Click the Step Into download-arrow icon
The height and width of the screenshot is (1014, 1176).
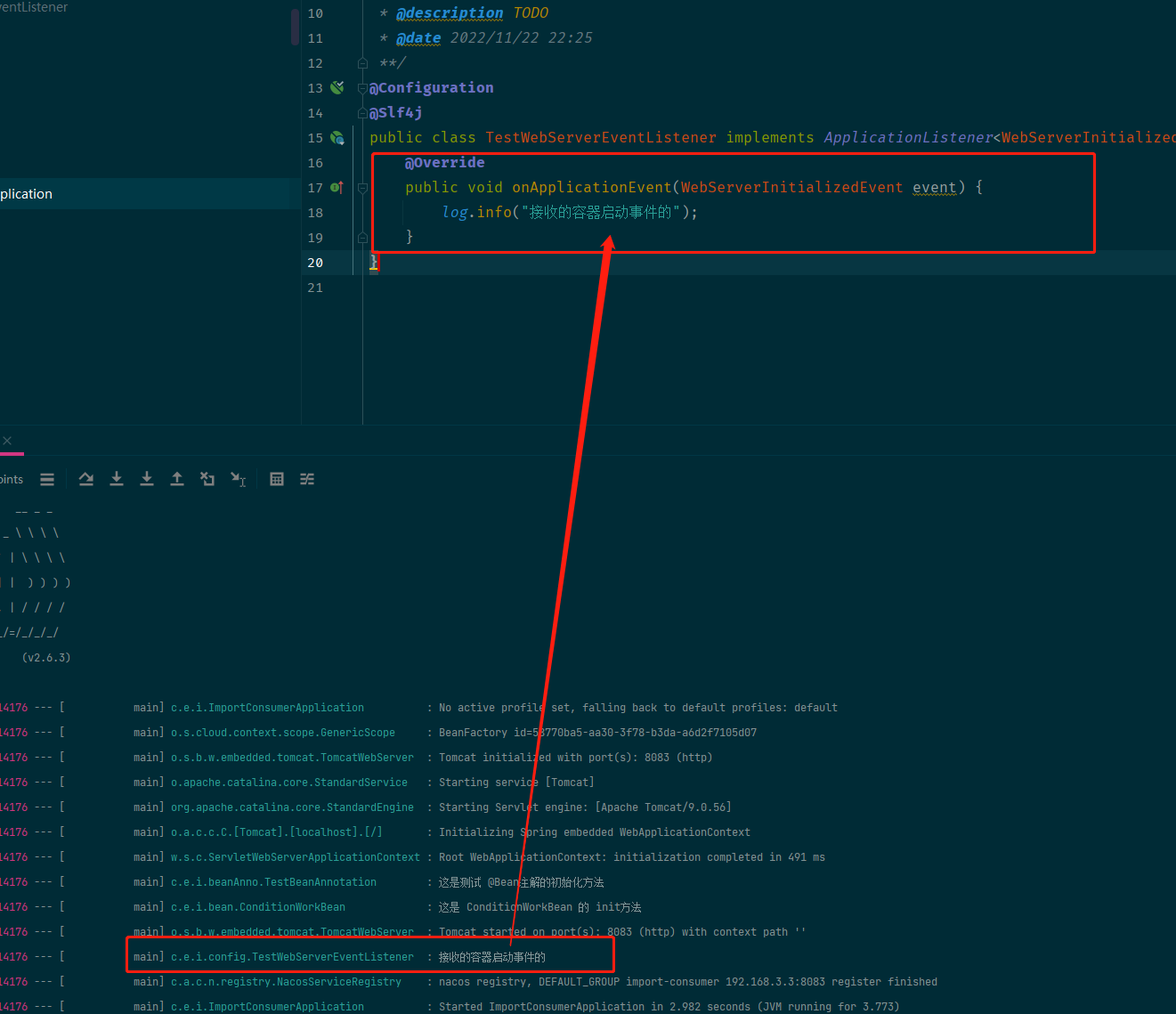pos(117,479)
